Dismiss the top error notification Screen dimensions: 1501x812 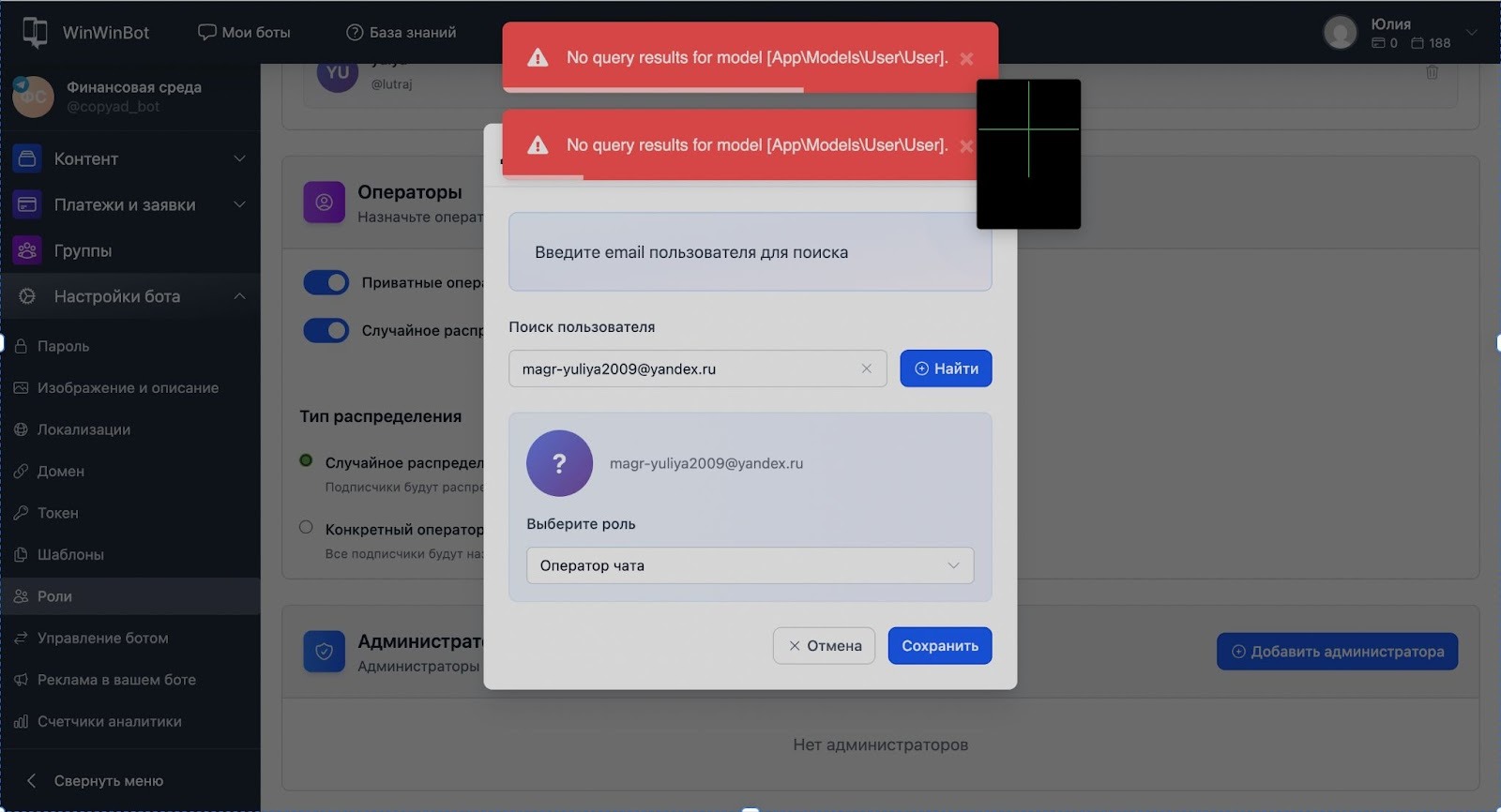pos(966,58)
